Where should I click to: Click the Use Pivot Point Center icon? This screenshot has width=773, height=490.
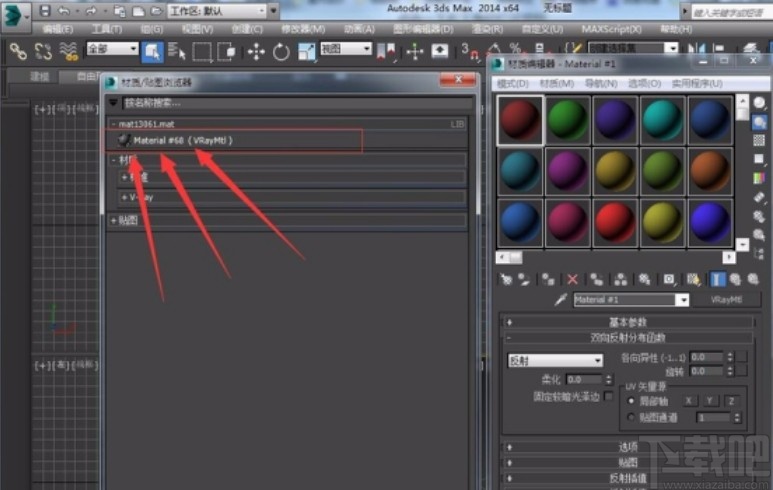click(x=386, y=51)
